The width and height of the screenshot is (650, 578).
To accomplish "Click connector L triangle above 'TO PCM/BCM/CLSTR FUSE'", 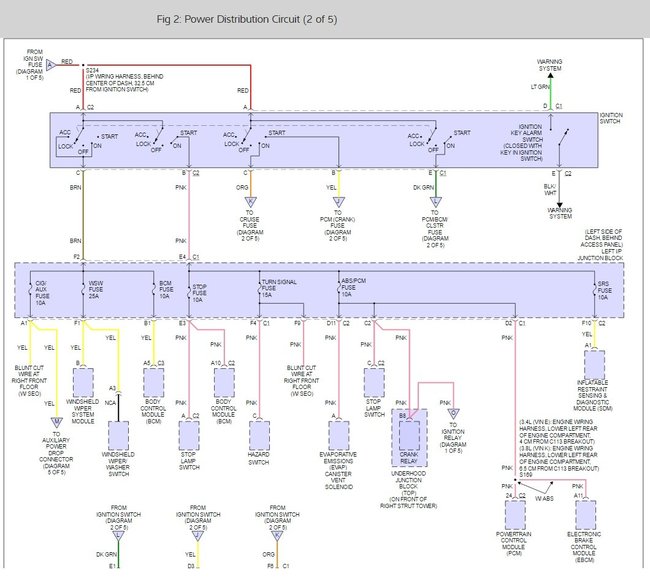I will click(x=435, y=202).
